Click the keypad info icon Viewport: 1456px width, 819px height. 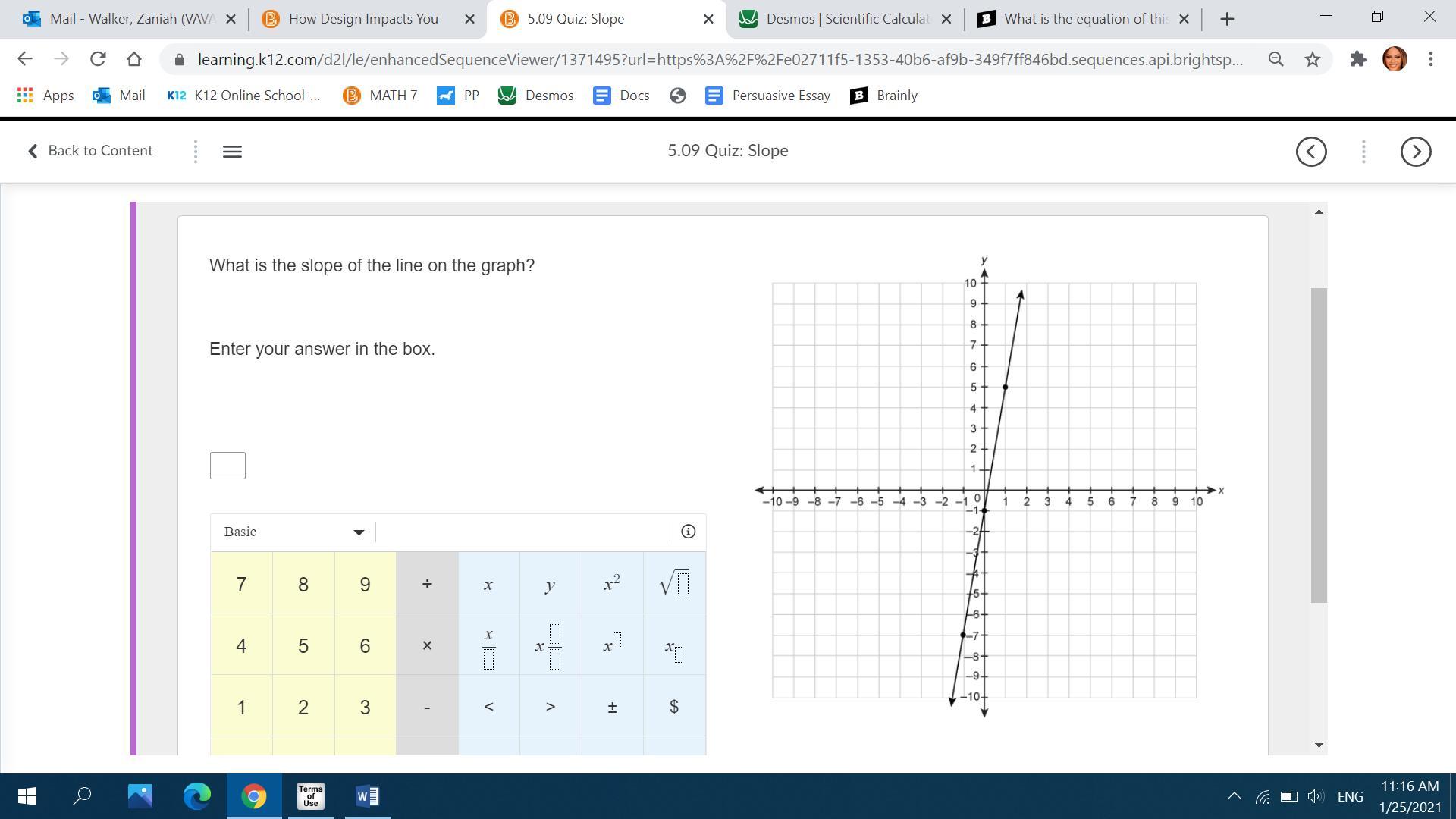(x=688, y=532)
